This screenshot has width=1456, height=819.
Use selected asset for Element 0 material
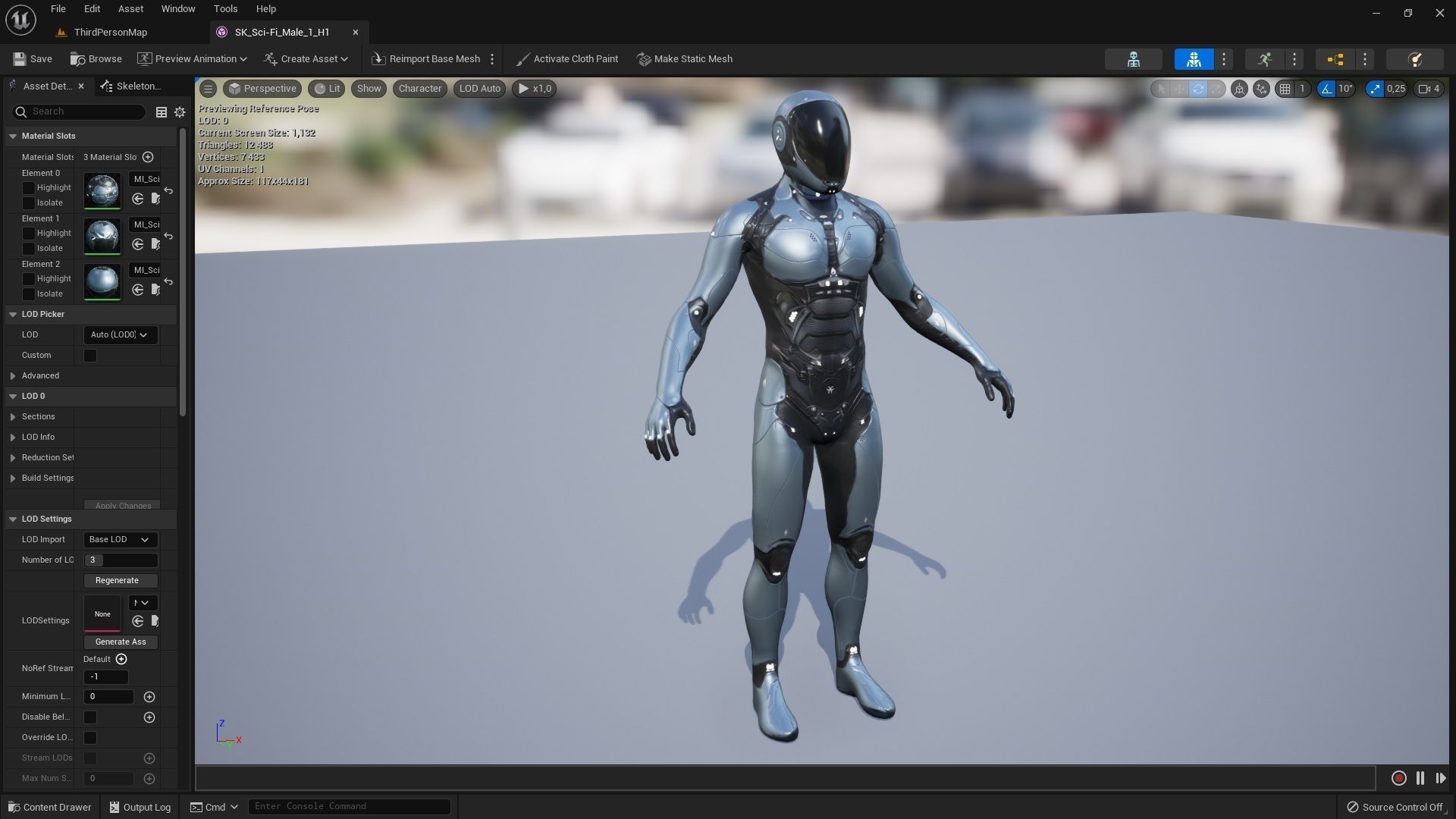click(x=137, y=199)
